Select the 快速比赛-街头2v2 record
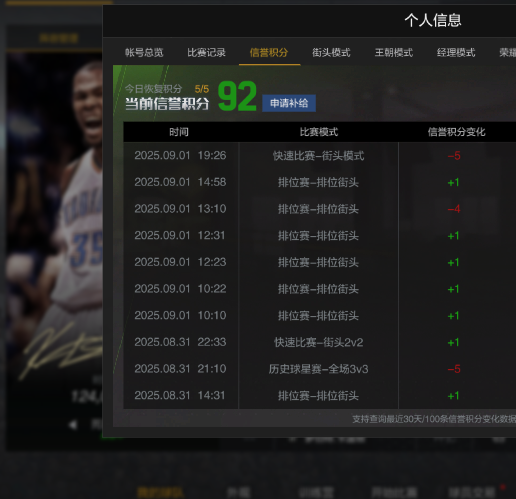 (x=318, y=342)
